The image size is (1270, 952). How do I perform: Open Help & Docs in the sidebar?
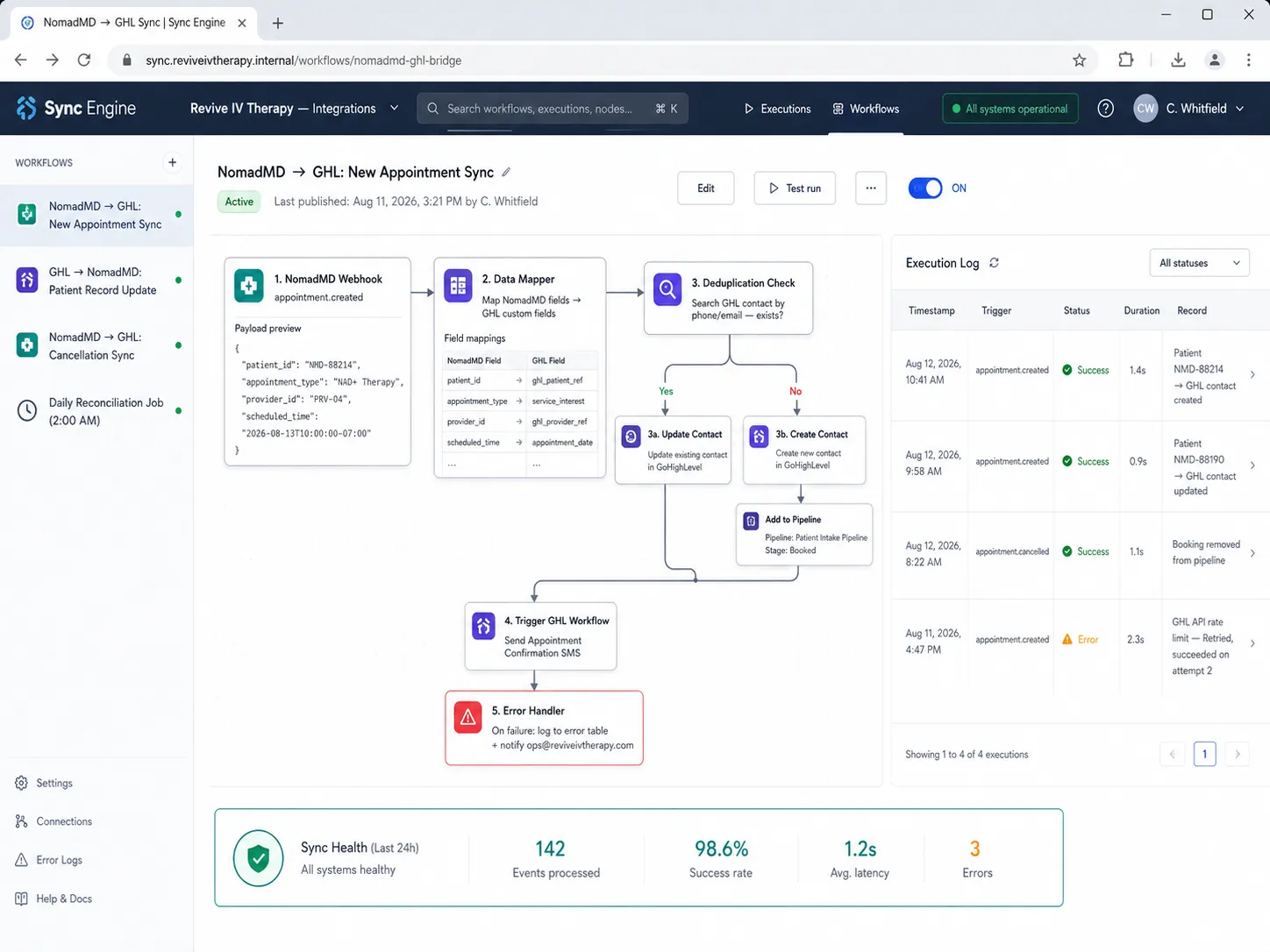54,899
